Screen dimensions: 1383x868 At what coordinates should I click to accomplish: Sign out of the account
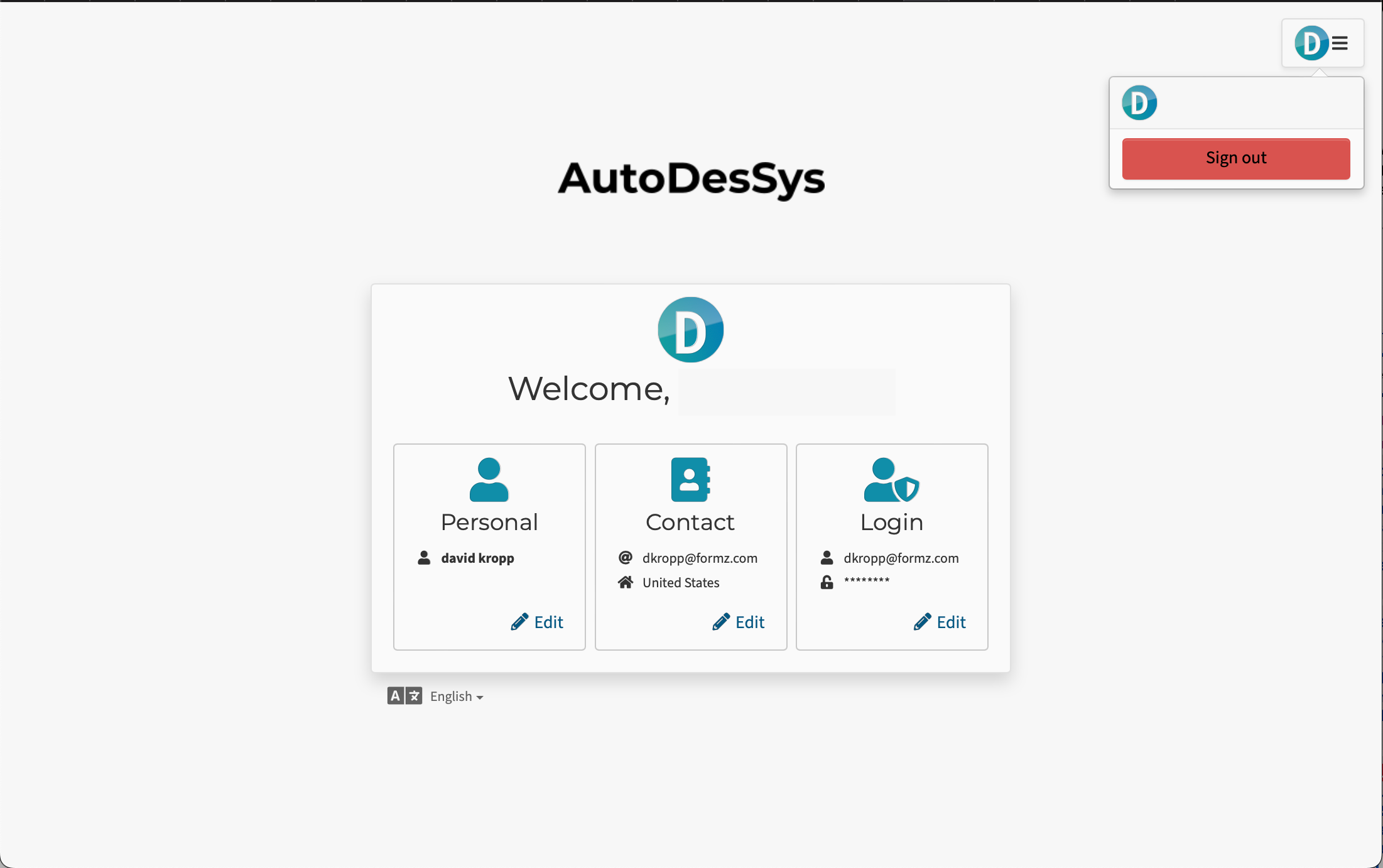[1235, 158]
